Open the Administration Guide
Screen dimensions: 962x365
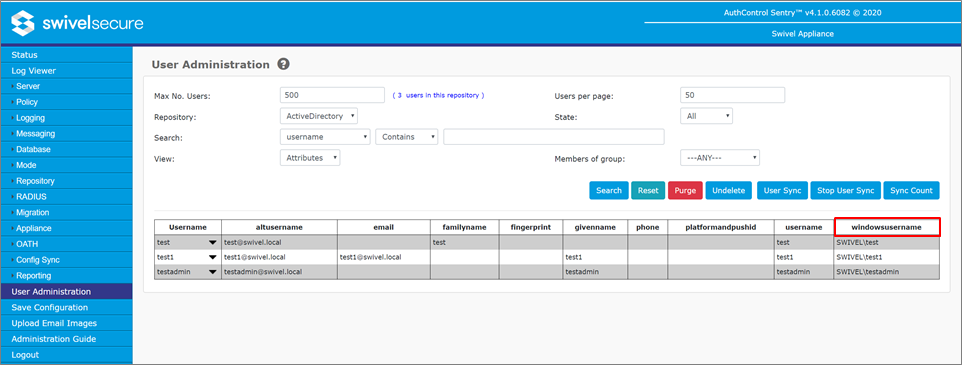click(66, 339)
